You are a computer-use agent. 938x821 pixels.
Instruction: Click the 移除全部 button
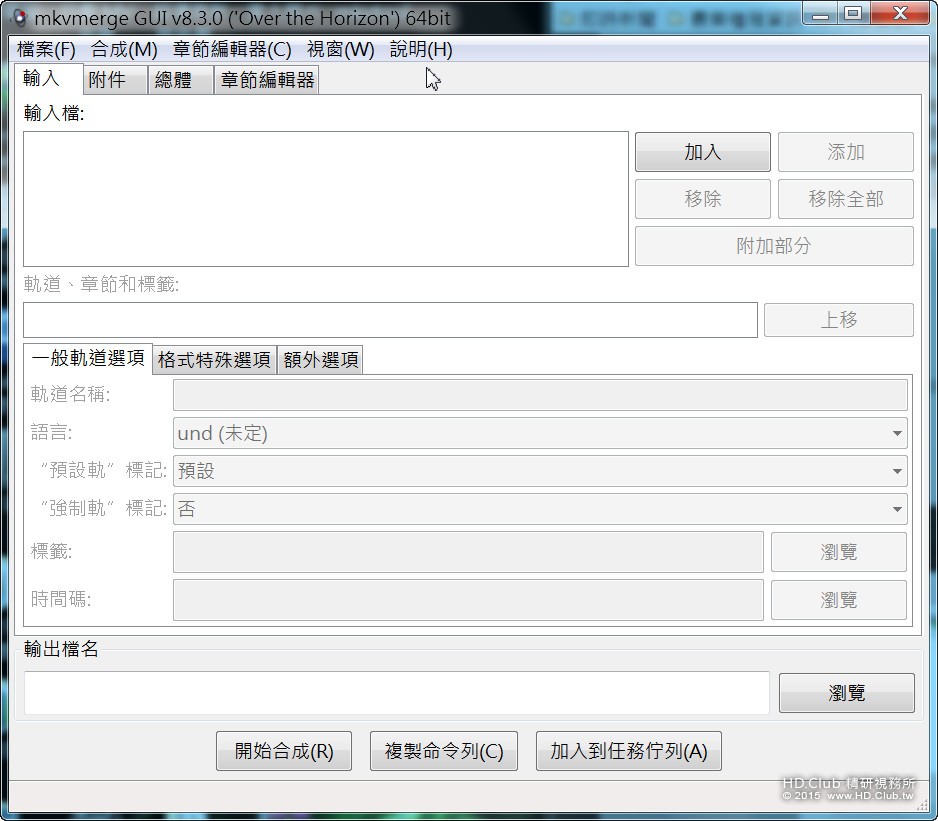click(x=845, y=199)
